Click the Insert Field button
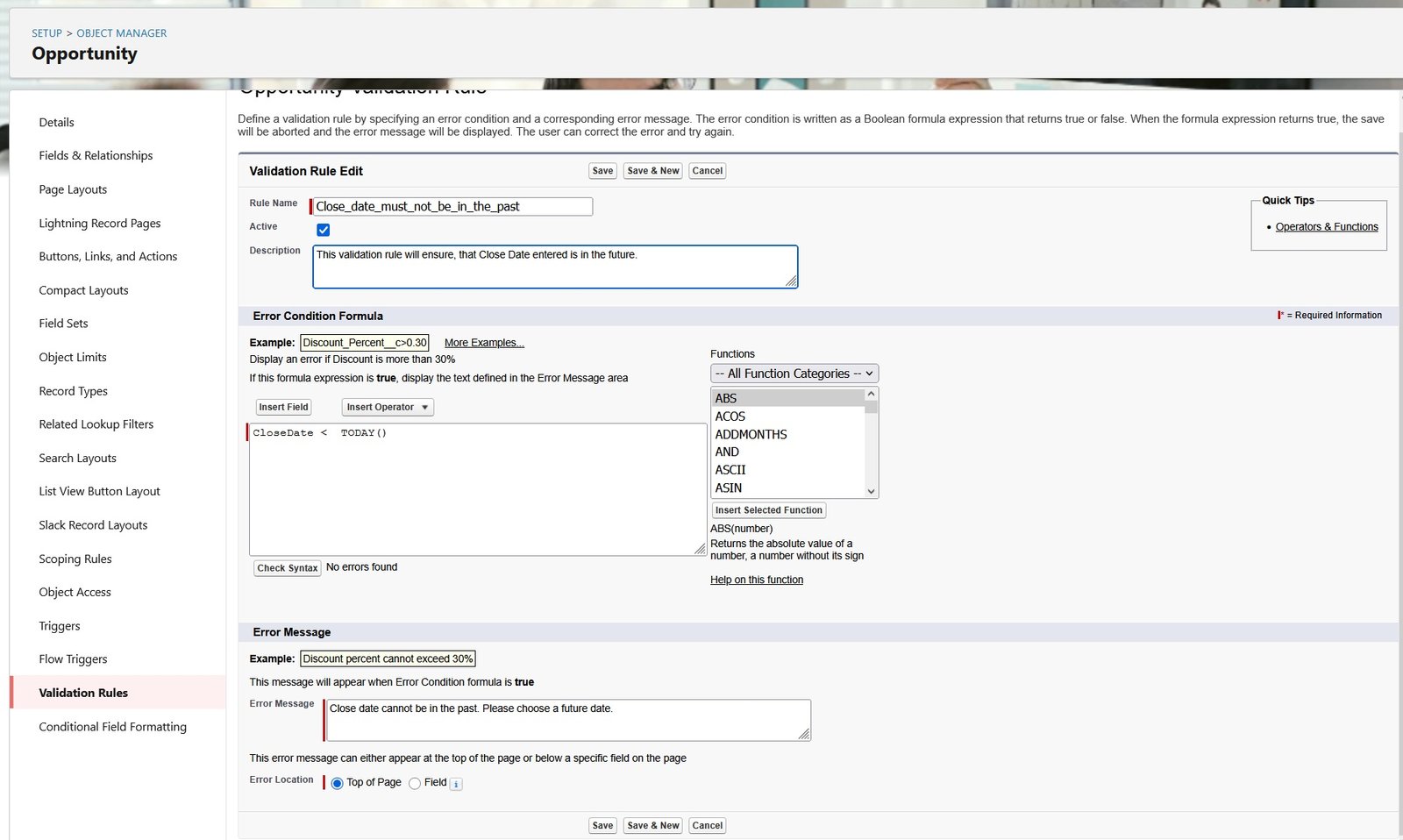Screen dimensions: 1403x840 (x=282, y=407)
